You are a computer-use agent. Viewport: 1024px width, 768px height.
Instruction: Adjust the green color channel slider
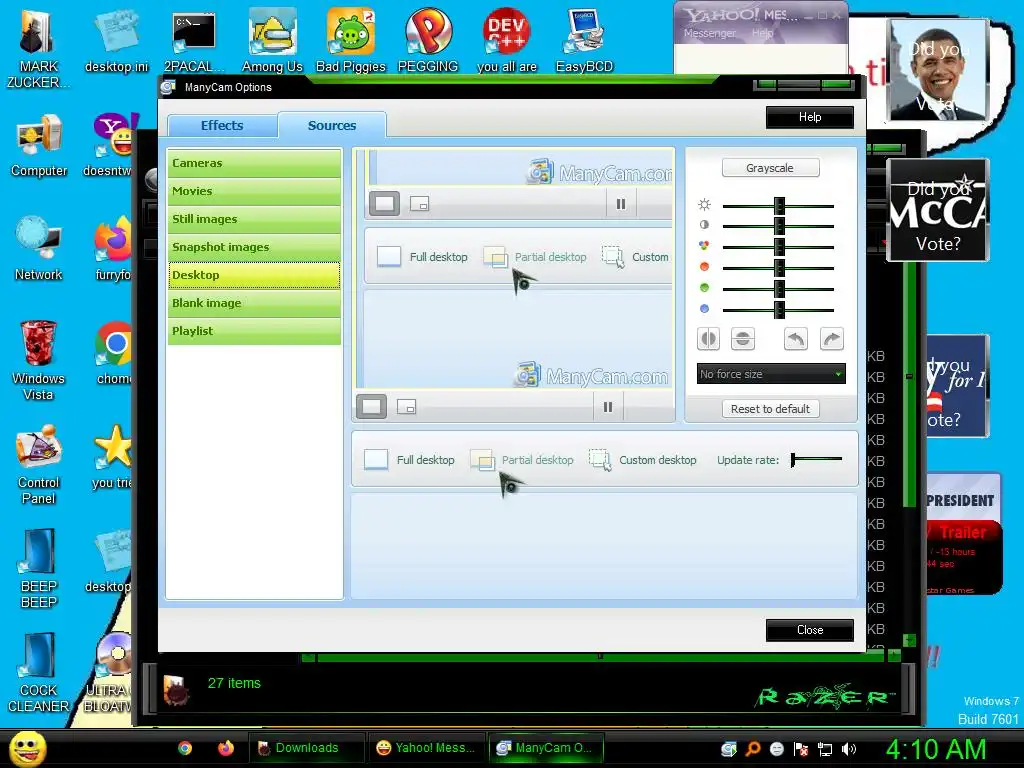(778, 289)
